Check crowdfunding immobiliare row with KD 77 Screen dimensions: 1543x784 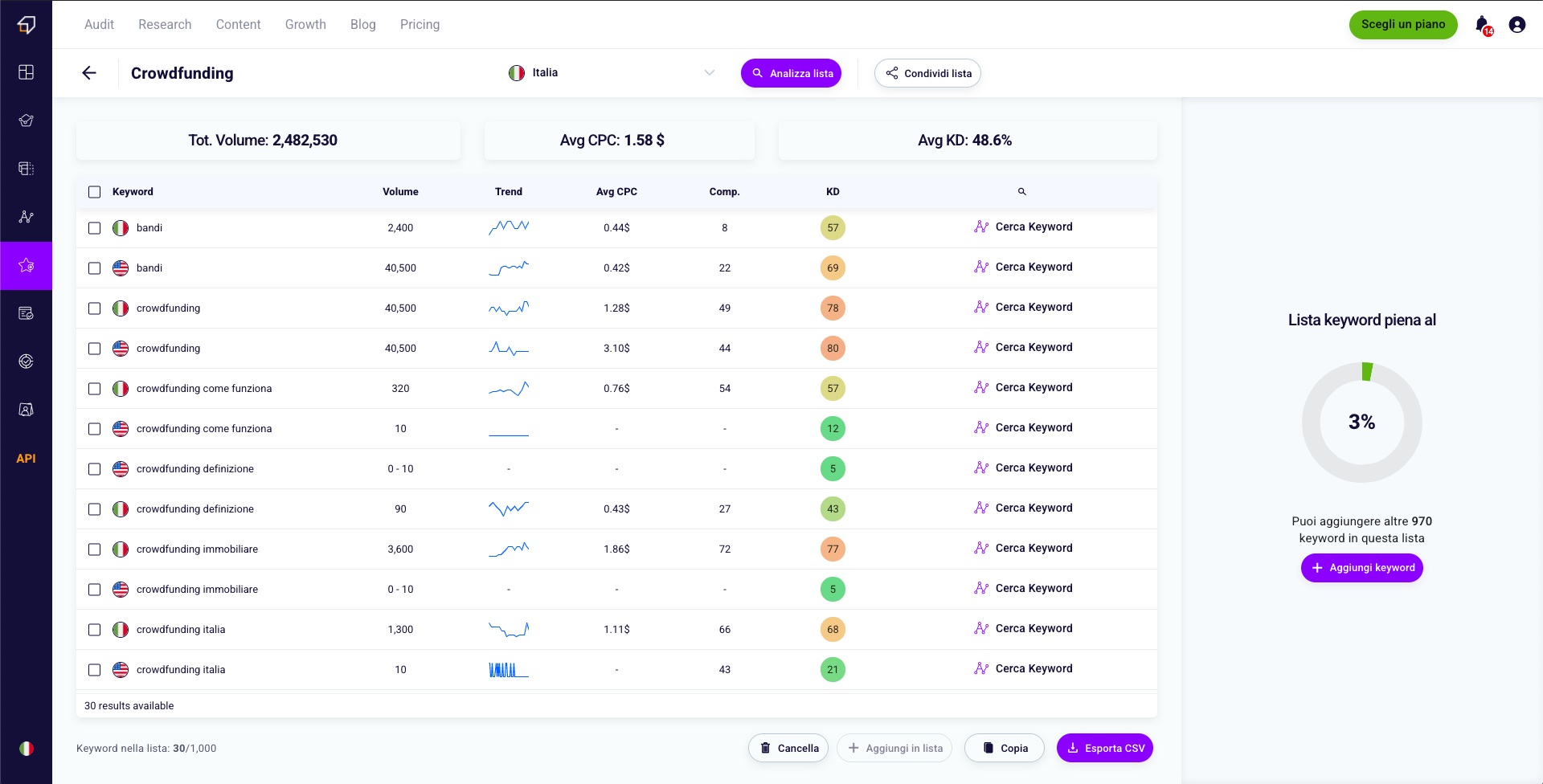[95, 549]
